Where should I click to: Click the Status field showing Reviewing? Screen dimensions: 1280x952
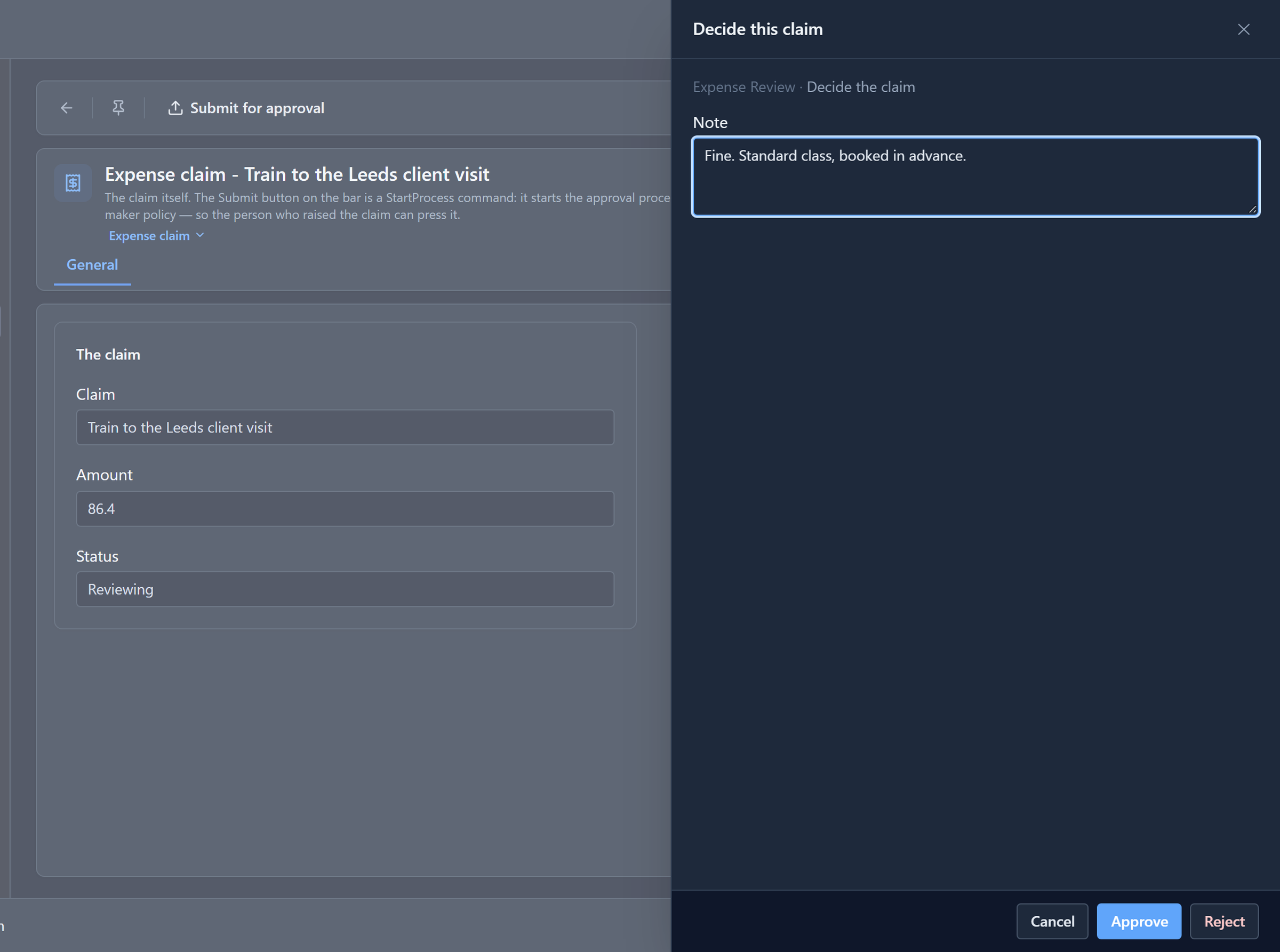click(x=345, y=589)
